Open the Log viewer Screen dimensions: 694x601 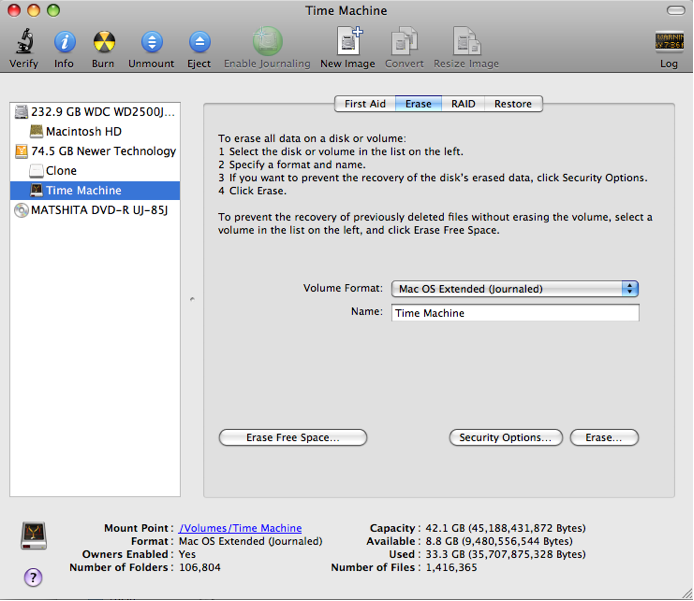click(669, 43)
